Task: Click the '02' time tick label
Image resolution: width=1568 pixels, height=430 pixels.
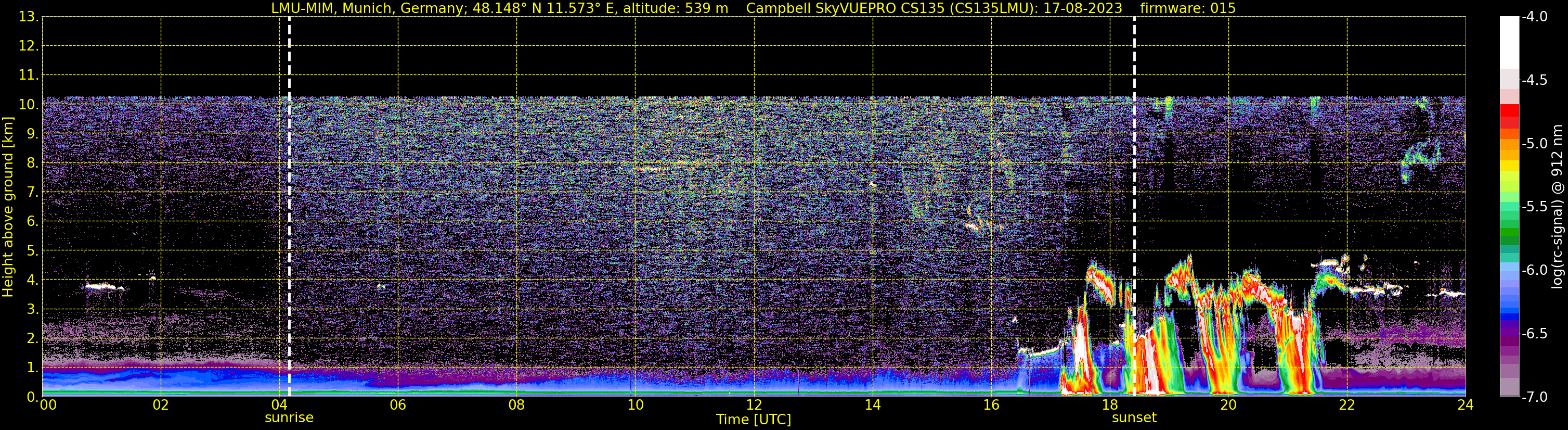Action: coord(161,405)
